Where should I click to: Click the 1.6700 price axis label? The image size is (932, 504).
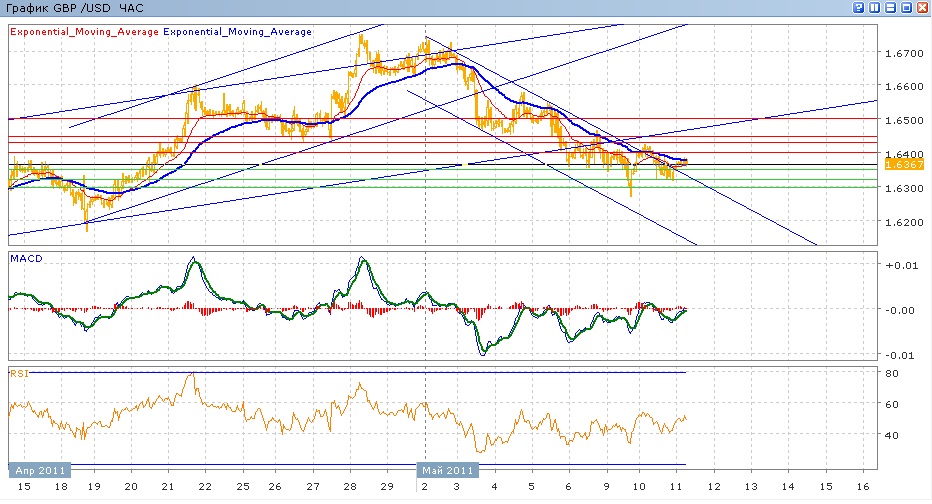pyautogui.click(x=904, y=53)
